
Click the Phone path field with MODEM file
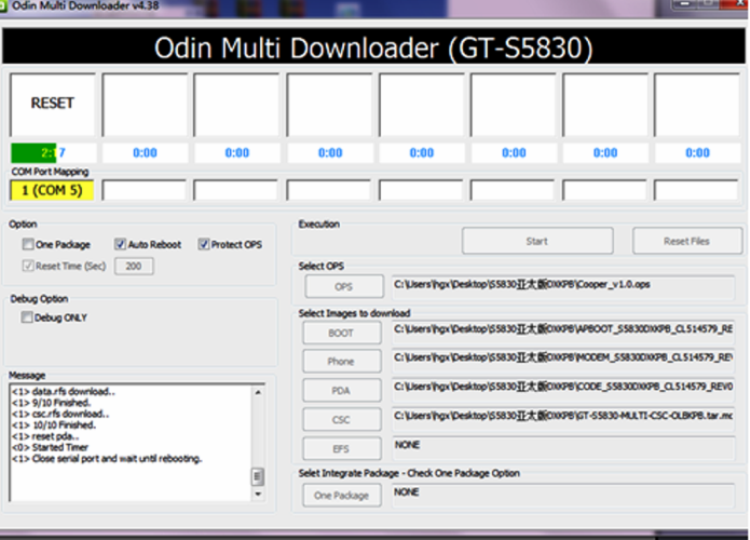point(563,359)
